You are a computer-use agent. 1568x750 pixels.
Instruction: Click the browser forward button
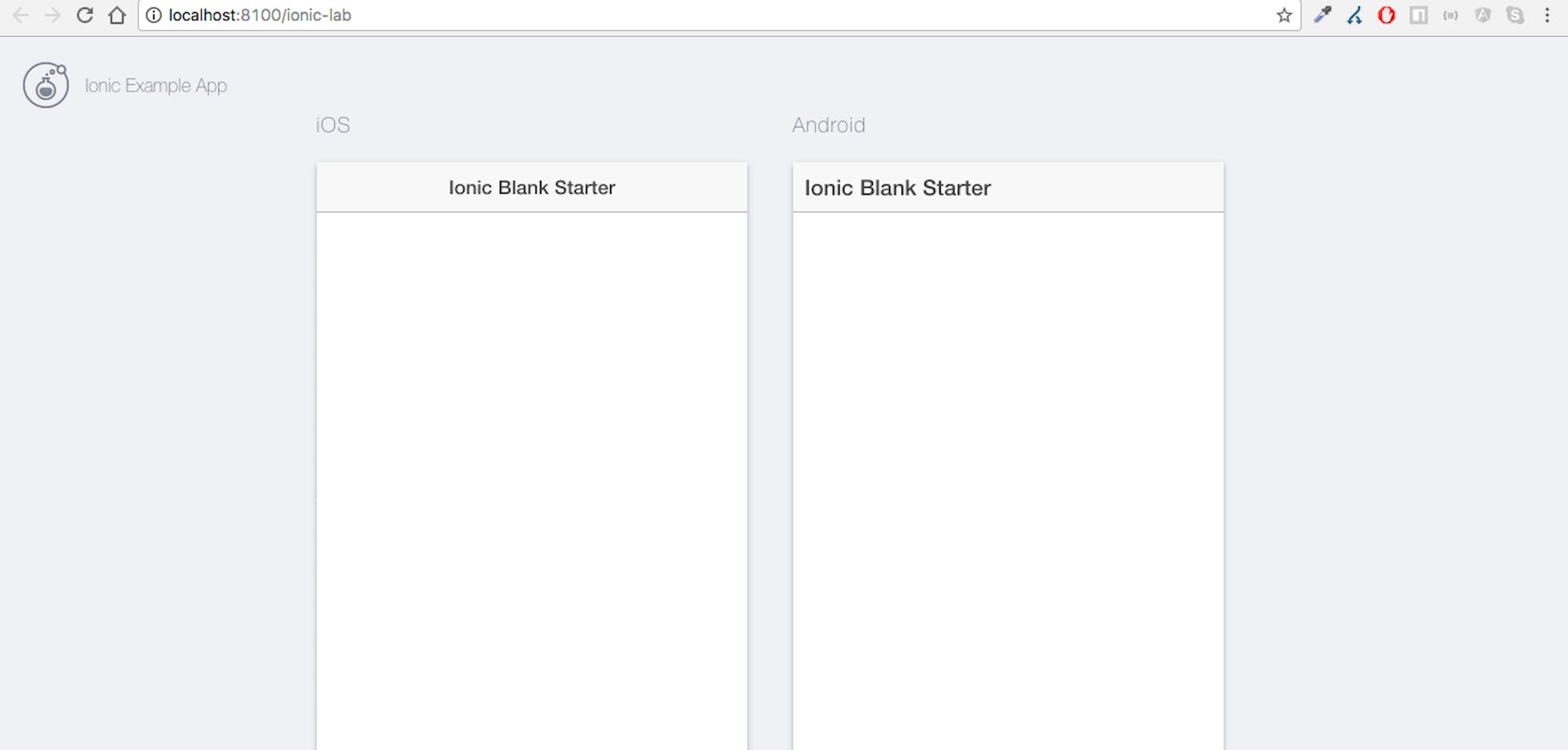tap(53, 15)
